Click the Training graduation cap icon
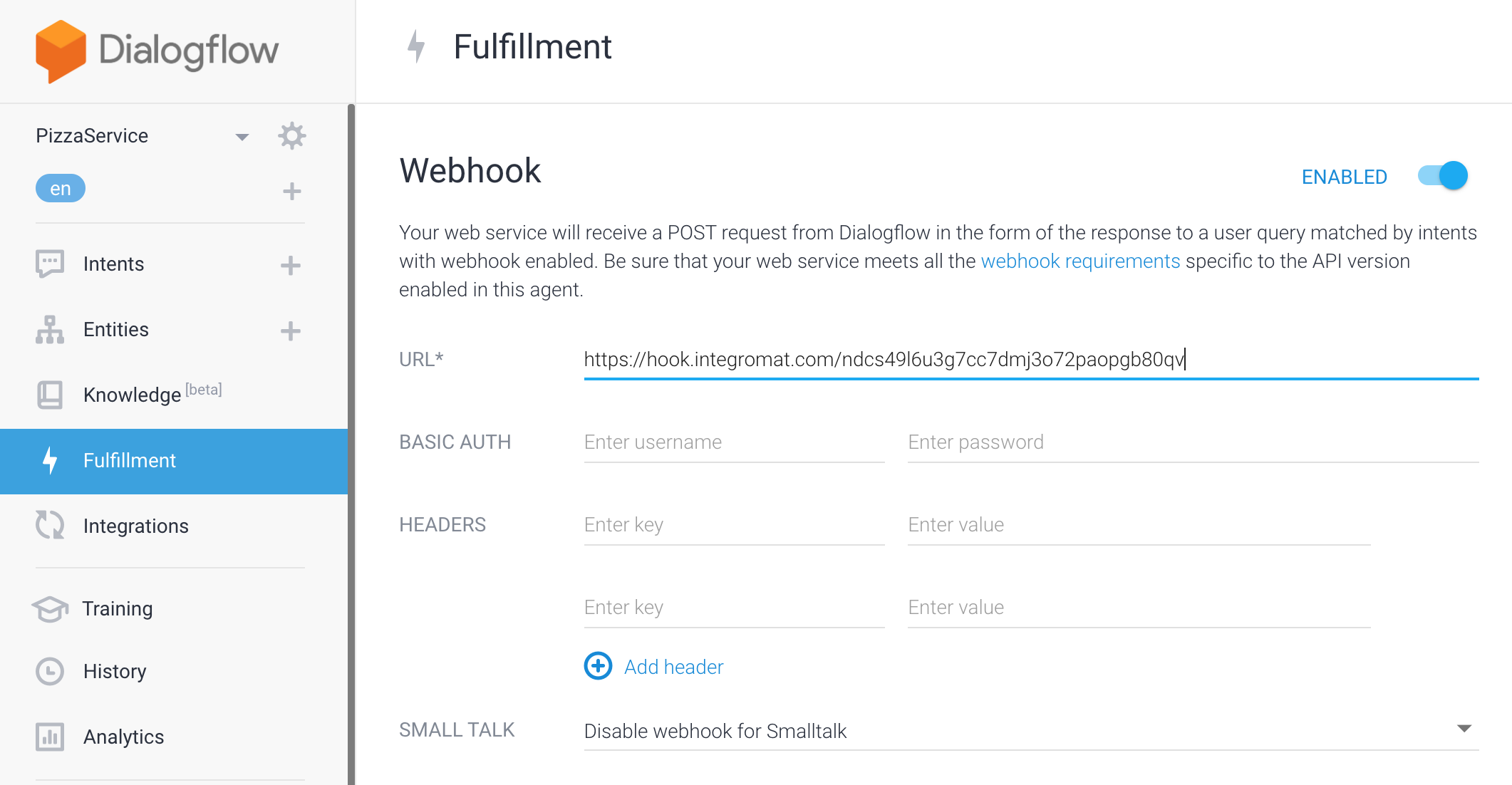The height and width of the screenshot is (785, 1512). (50, 608)
